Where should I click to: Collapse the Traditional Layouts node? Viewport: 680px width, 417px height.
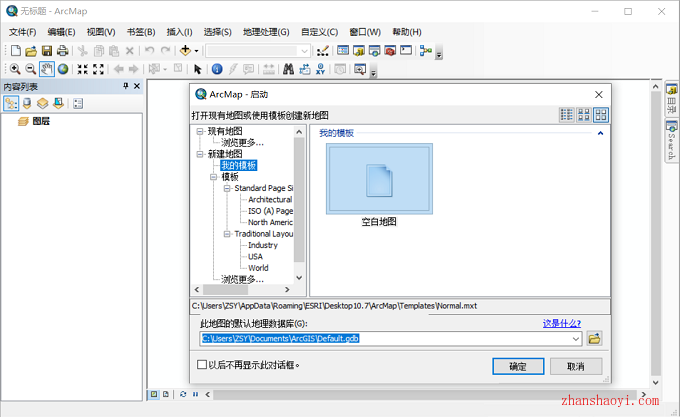point(227,234)
